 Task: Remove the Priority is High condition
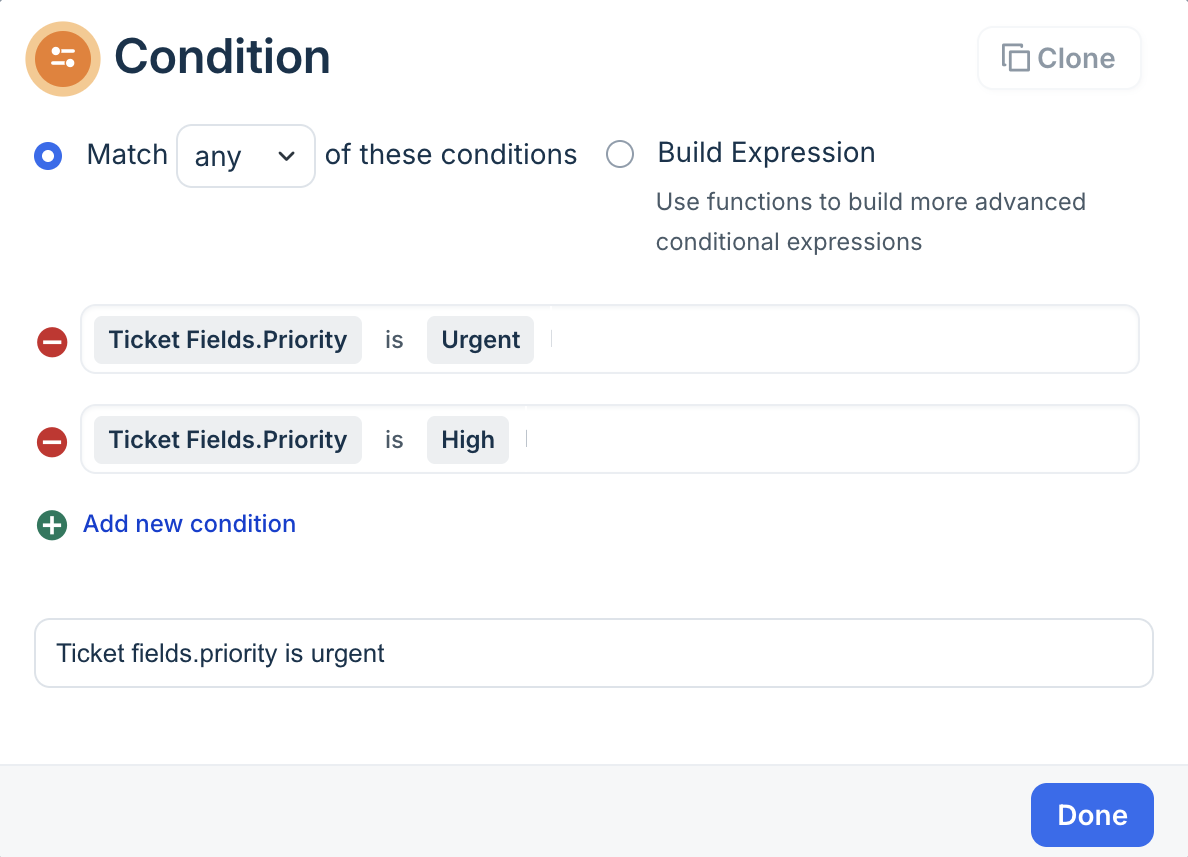pyautogui.click(x=52, y=441)
